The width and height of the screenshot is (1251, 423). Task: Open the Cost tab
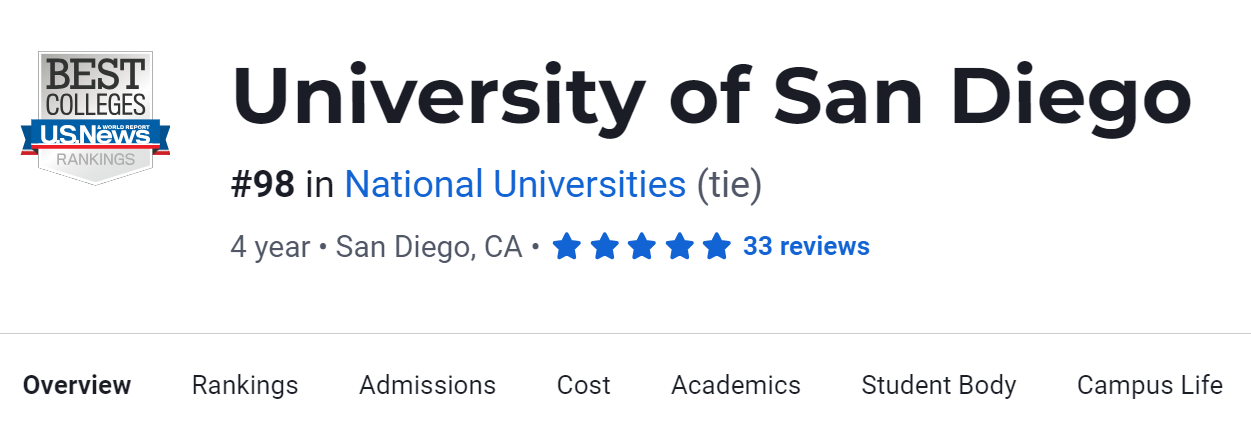coord(583,385)
